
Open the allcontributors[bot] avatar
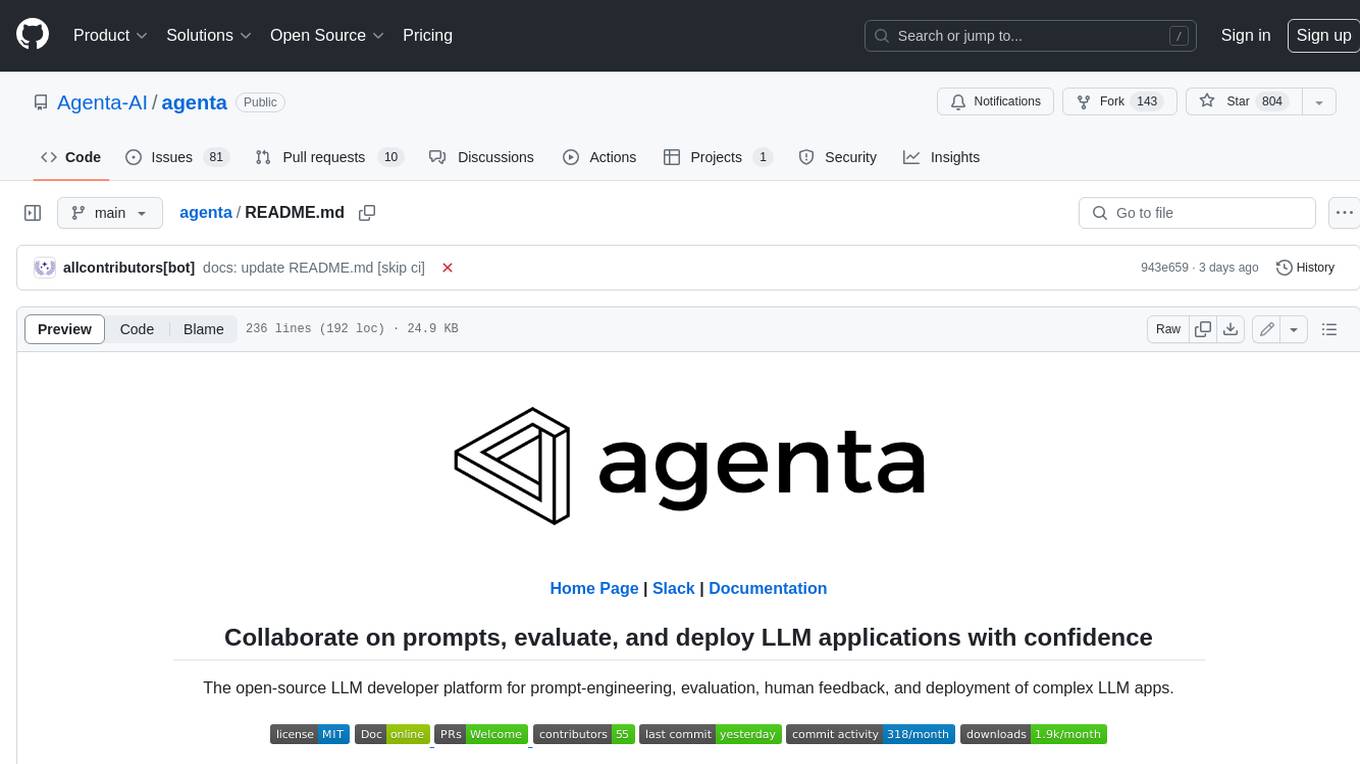(x=44, y=268)
